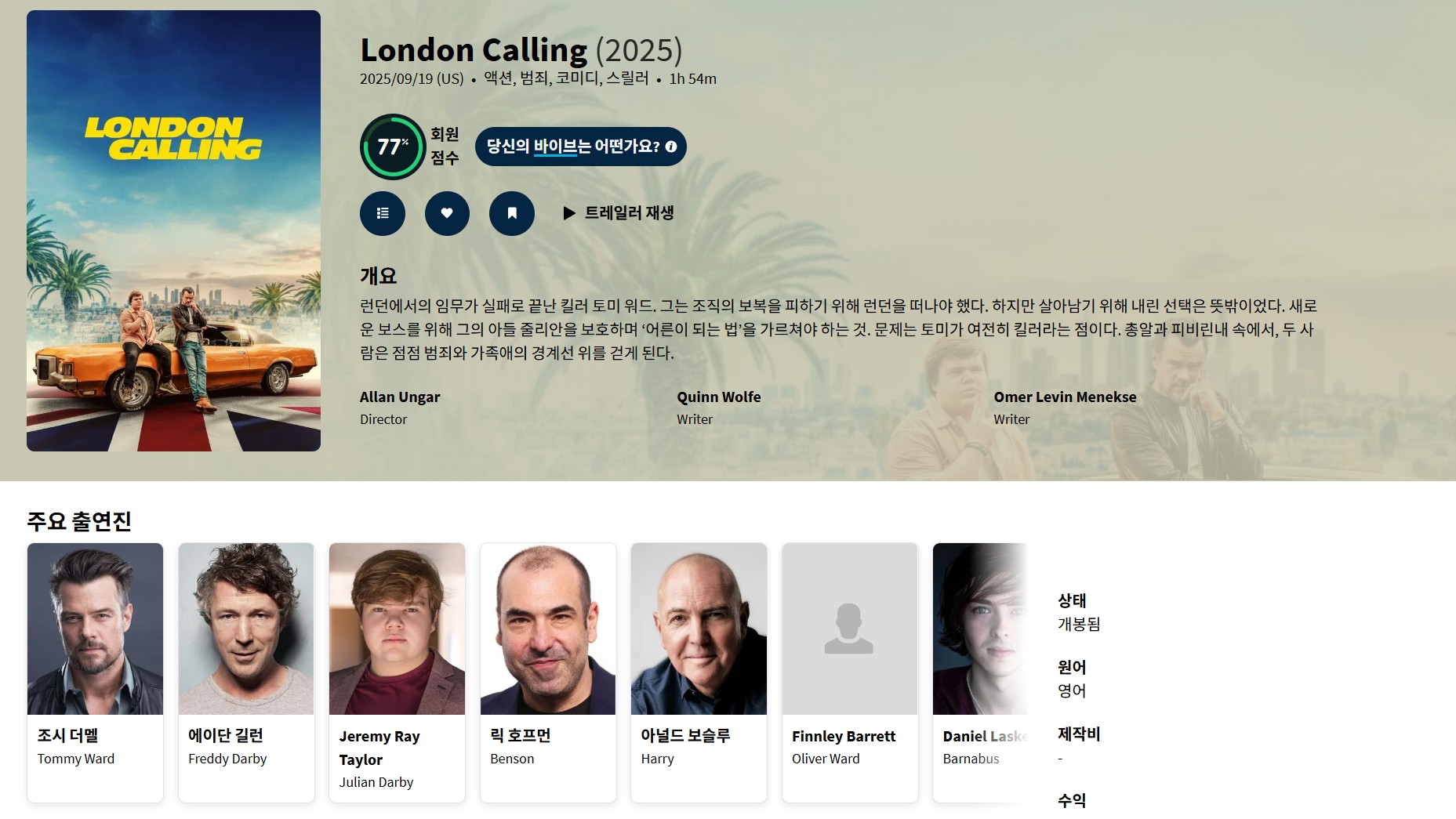1456x819 pixels.
Task: Click Finnley Barrett's placeholder avatar icon
Action: [849, 629]
